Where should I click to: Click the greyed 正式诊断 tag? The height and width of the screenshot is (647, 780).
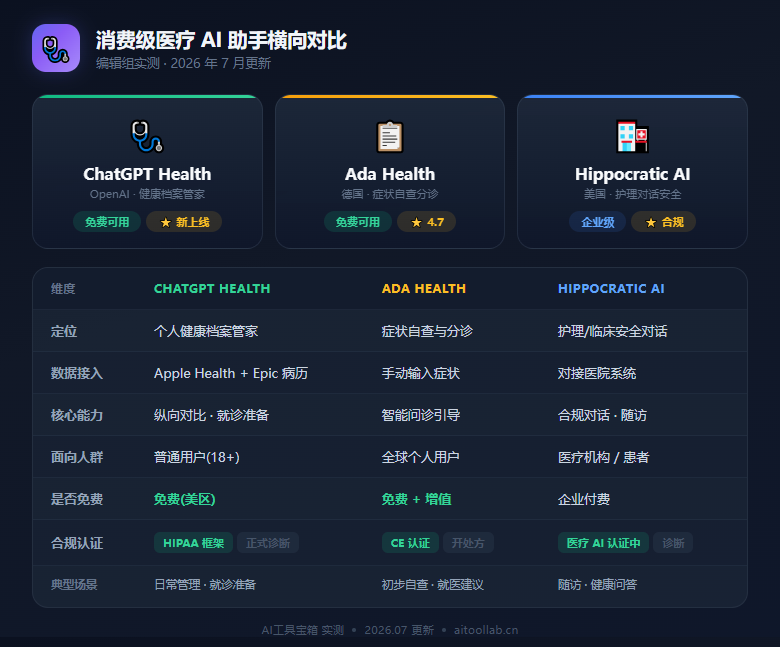click(x=268, y=543)
